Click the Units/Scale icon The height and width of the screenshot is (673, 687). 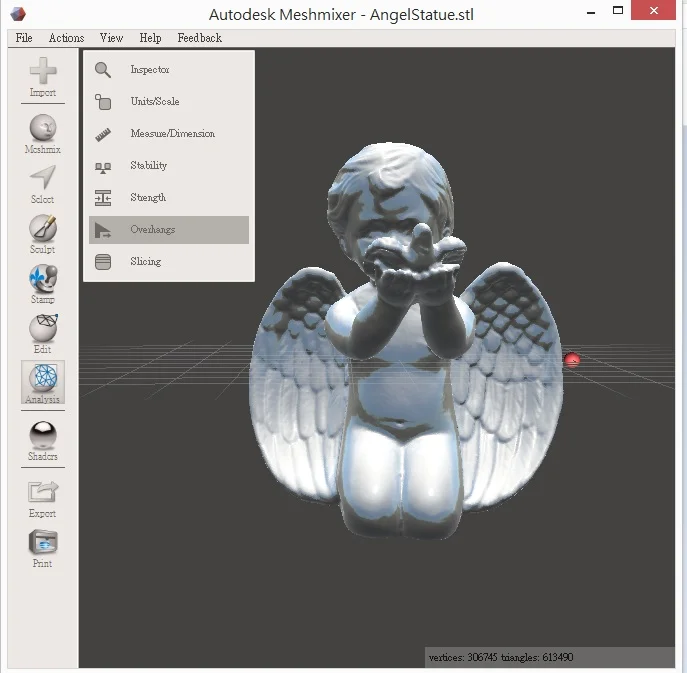coord(103,102)
